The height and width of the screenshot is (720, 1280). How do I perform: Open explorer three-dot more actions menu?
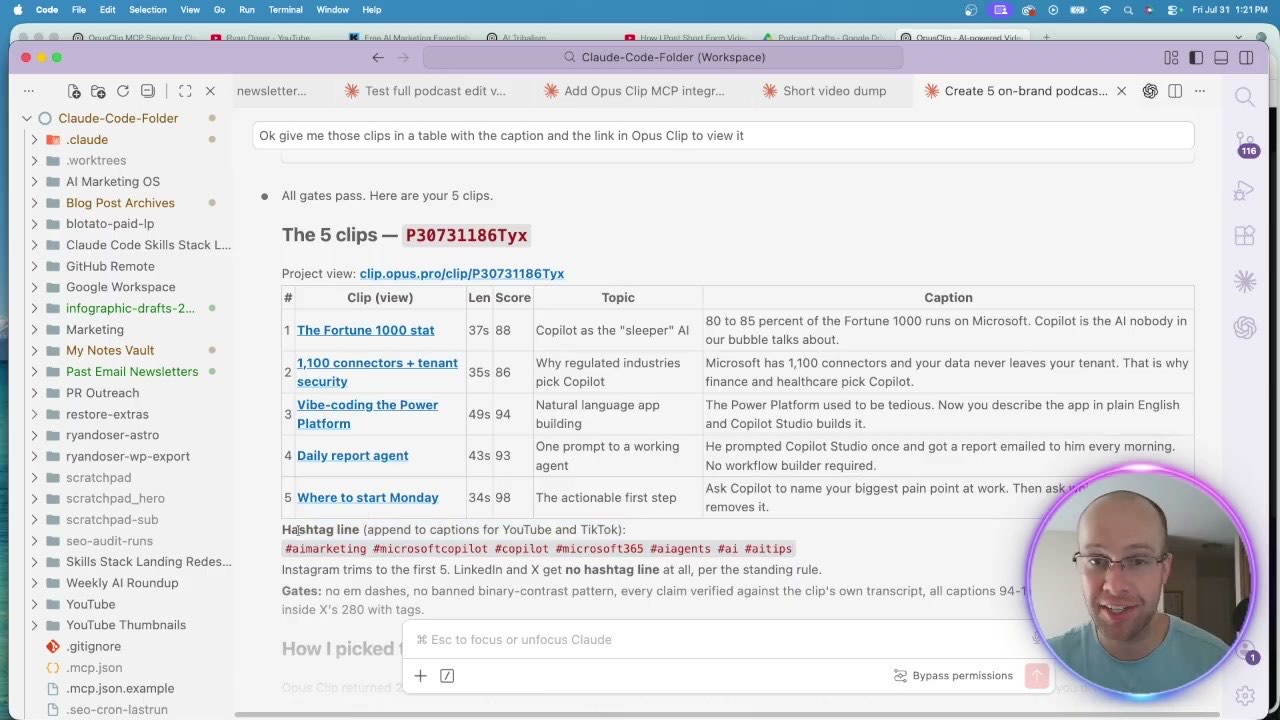click(29, 91)
